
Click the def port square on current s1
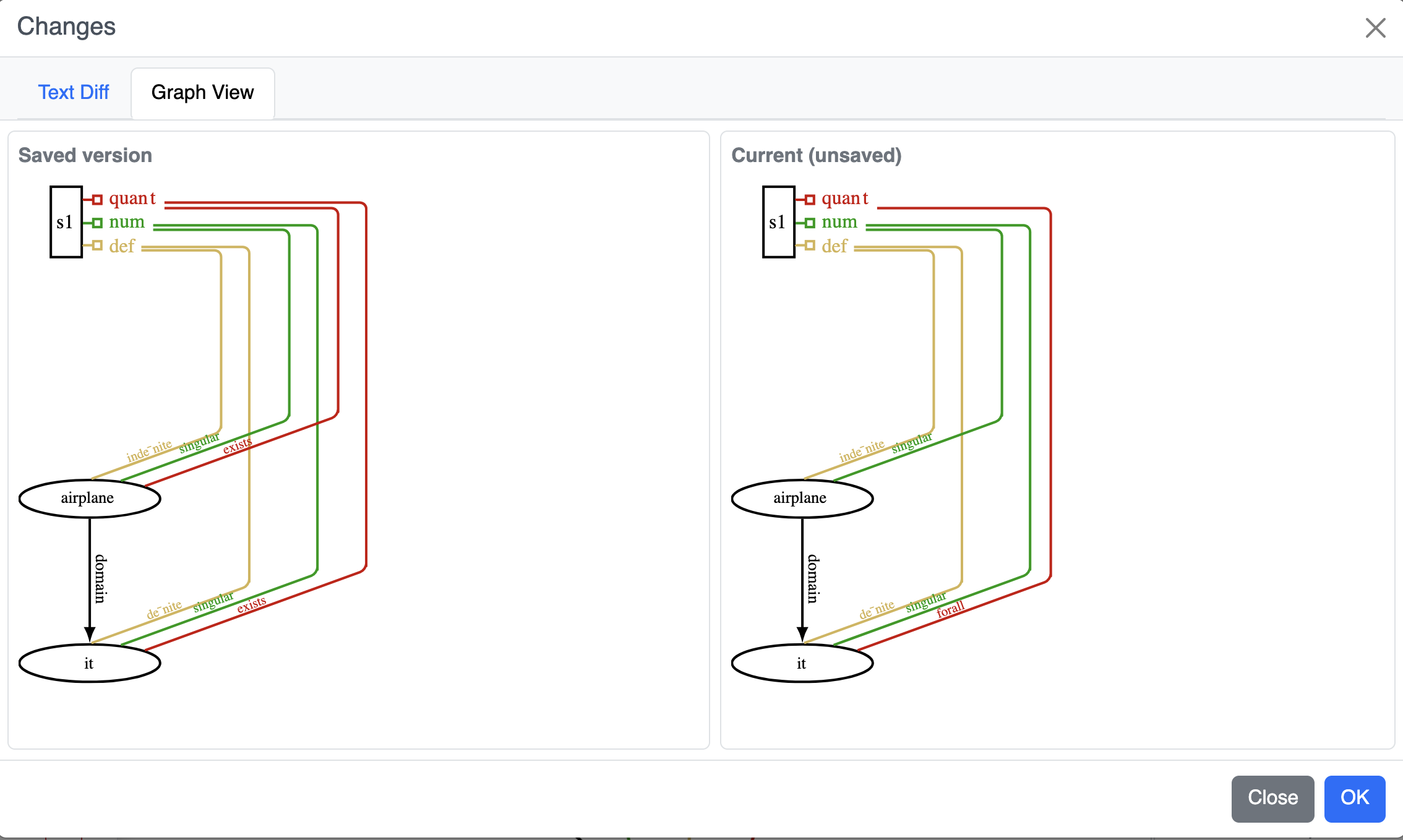(809, 246)
